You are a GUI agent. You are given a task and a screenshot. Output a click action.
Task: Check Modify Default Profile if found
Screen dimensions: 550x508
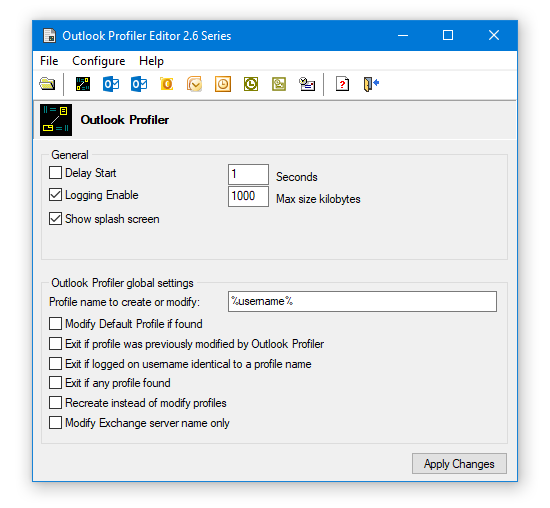pyautogui.click(x=55, y=323)
